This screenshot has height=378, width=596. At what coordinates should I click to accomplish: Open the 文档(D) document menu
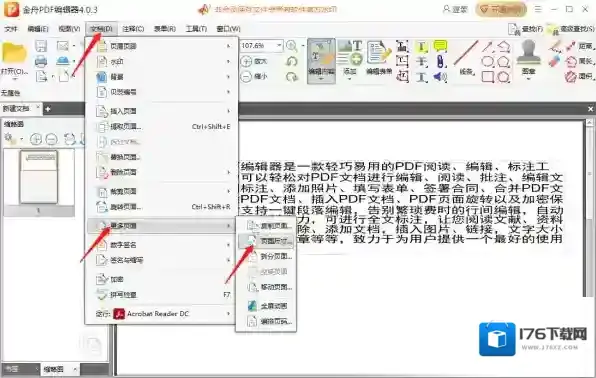tap(101, 29)
